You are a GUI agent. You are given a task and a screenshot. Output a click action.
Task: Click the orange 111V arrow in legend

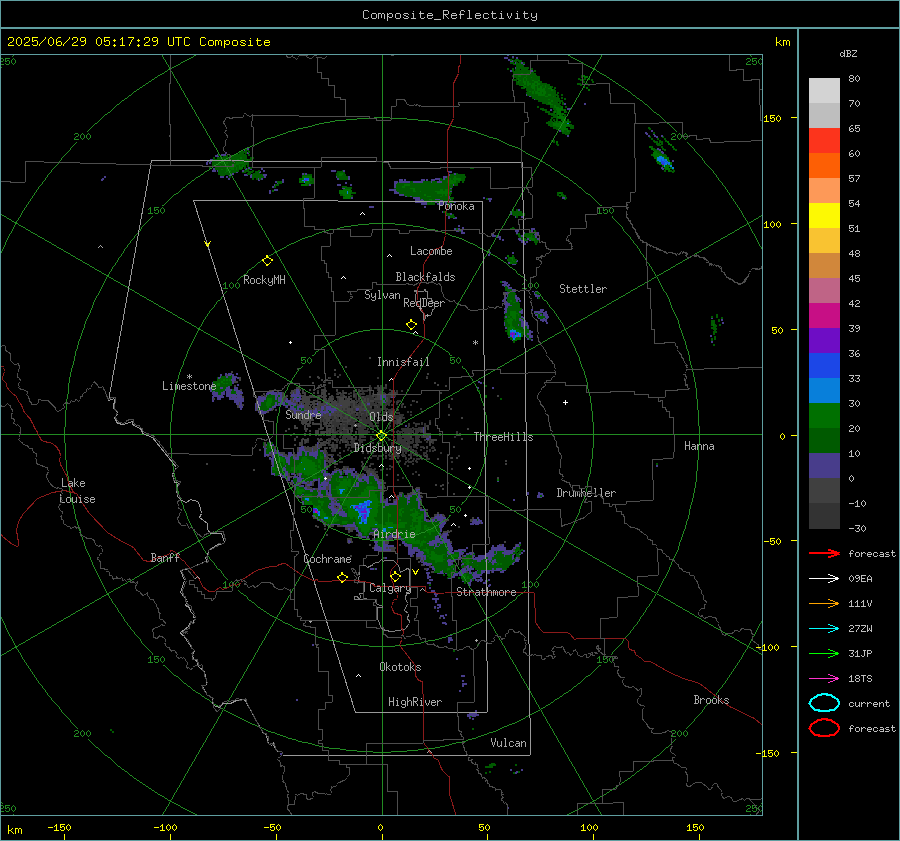pyautogui.click(x=824, y=603)
